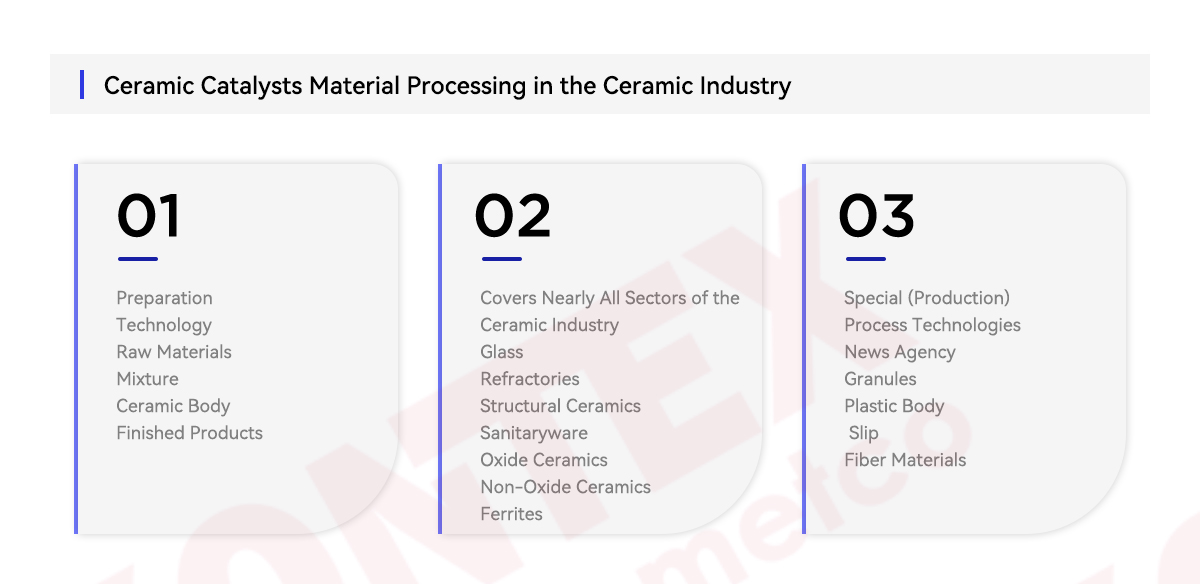The height and width of the screenshot is (584, 1200).
Task: Click the Preparation text in card 01
Action: 164,298
